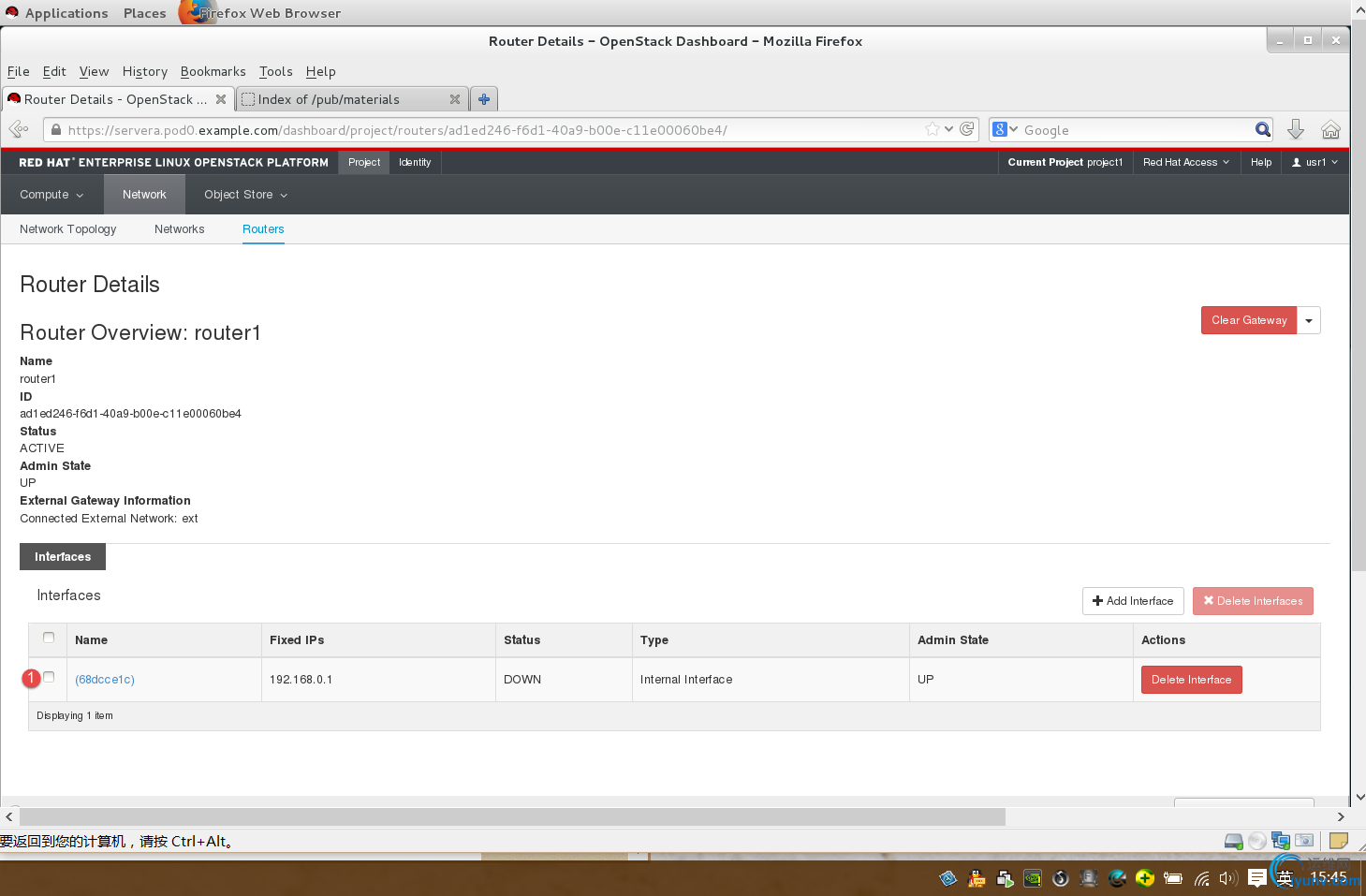Bookmark this page with the star icon
The image size is (1366, 896).
click(933, 129)
